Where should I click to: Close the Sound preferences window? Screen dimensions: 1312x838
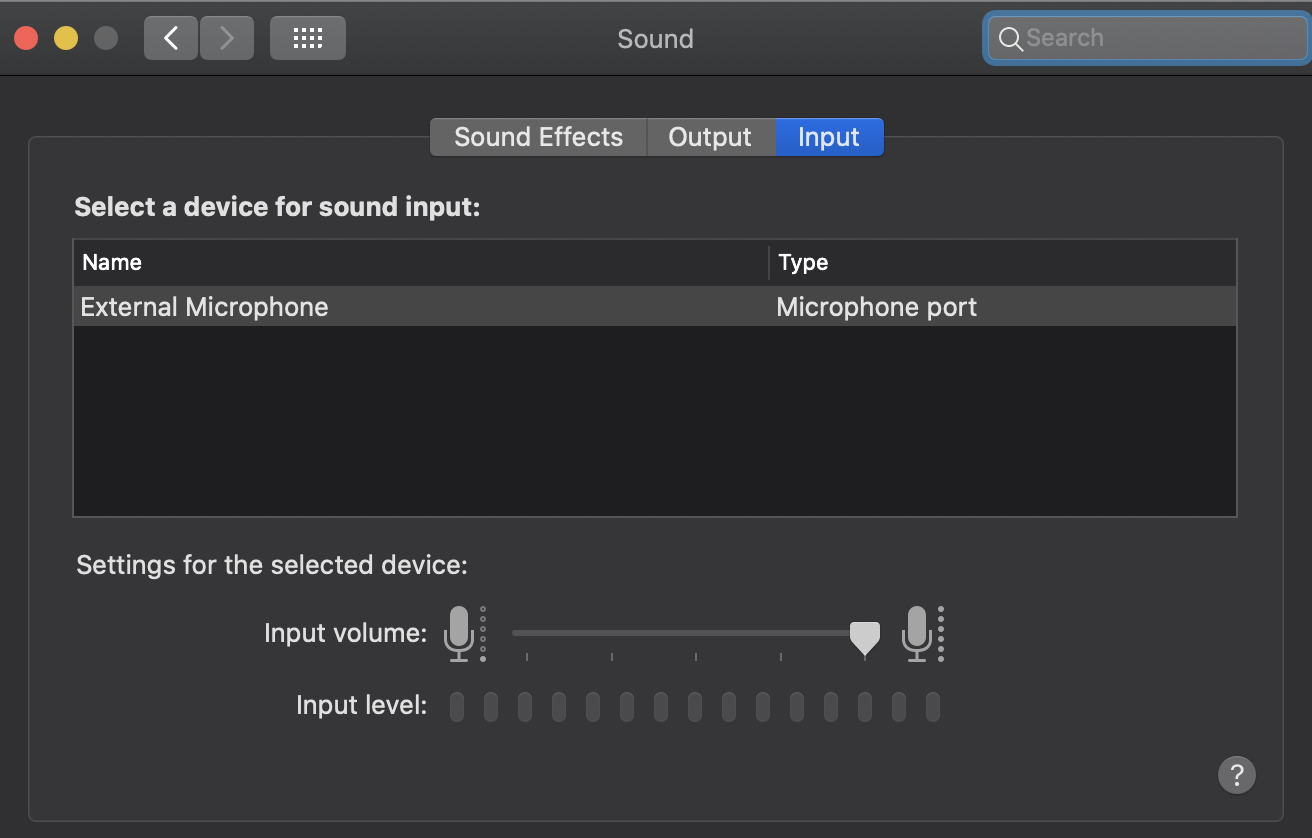26,39
